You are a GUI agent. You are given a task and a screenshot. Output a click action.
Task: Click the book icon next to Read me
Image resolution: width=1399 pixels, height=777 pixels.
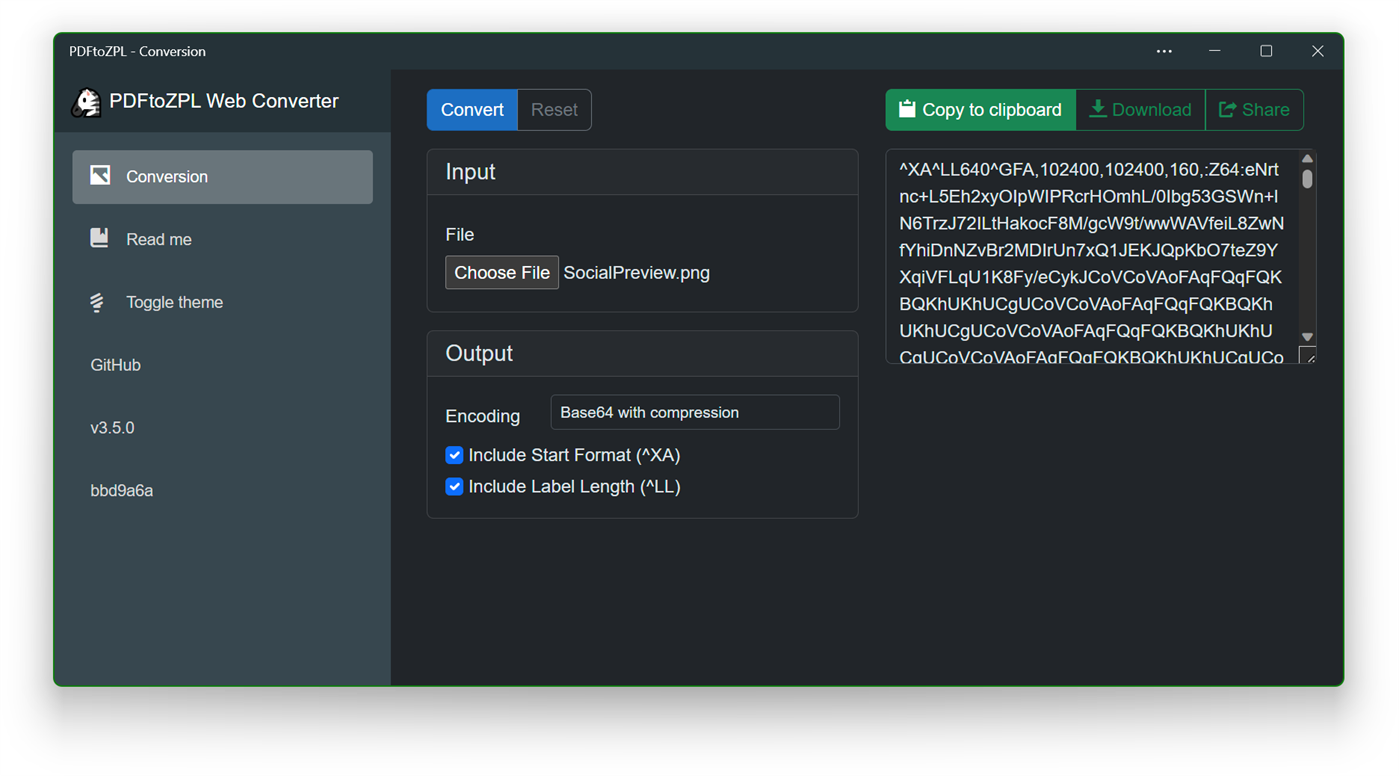(x=100, y=238)
